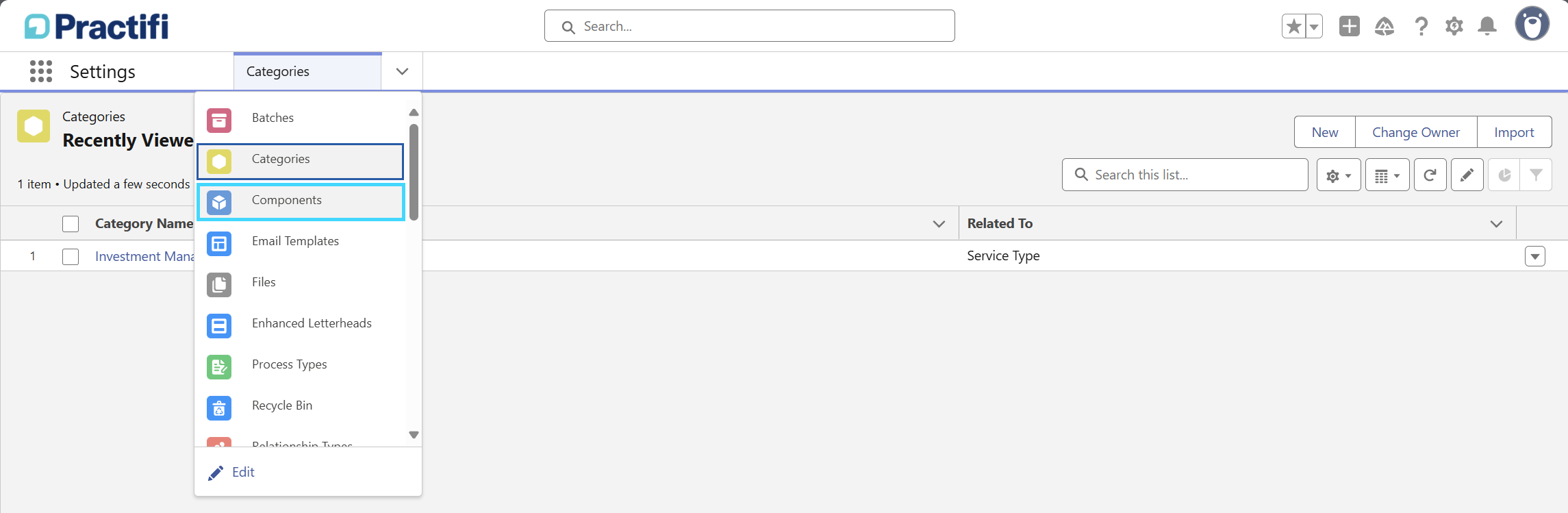Tick the select-all header checkbox

71,224
